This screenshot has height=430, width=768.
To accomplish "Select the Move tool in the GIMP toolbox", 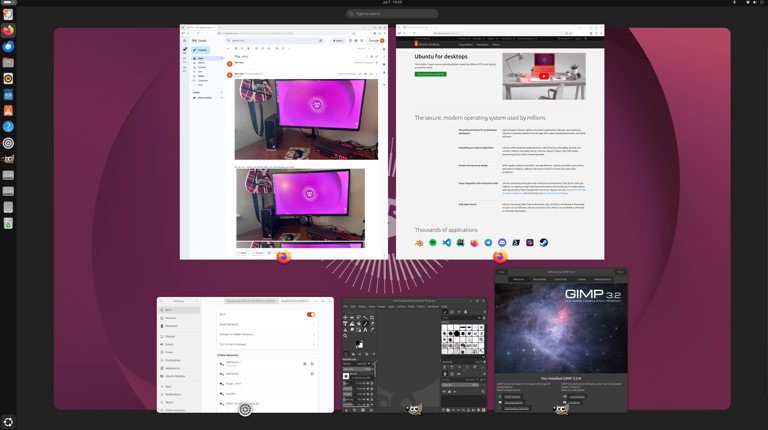I will pyautogui.click(x=345, y=317).
